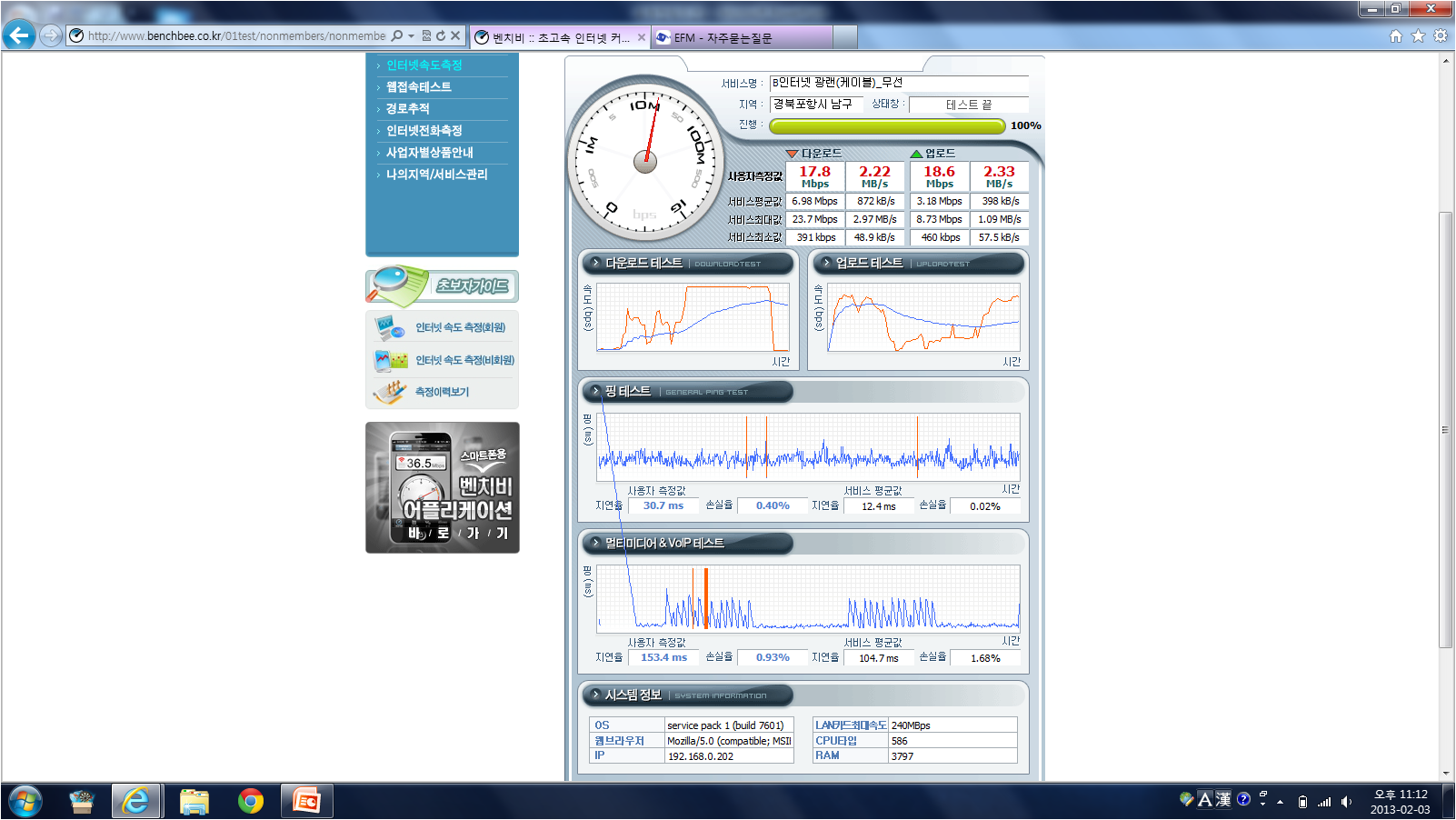This screenshot has width=1456, height=820.
Task: Close the 벤치비 browser tab
Action: click(642, 37)
